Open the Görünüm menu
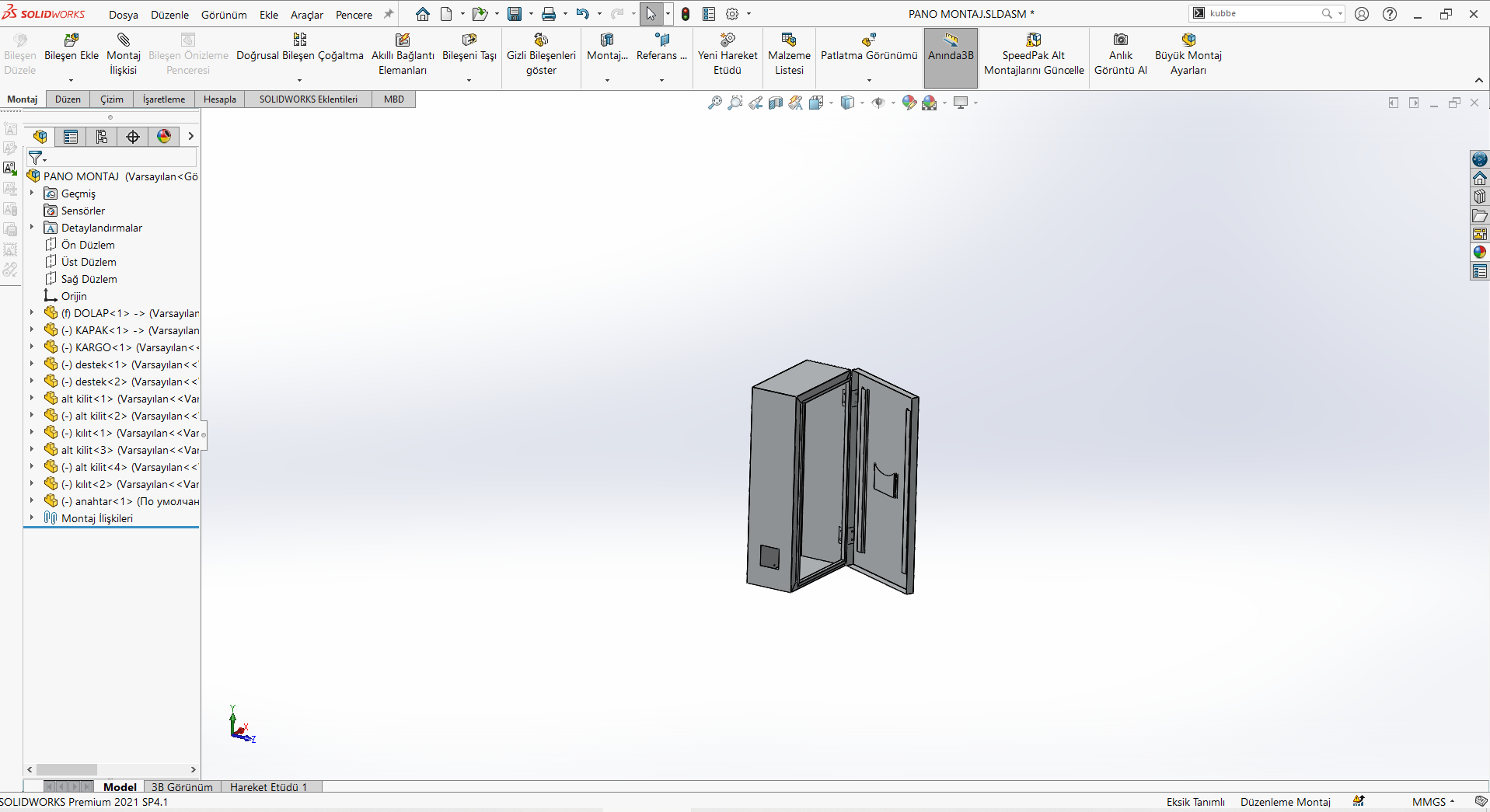This screenshot has height=812, width=1490. (x=224, y=15)
